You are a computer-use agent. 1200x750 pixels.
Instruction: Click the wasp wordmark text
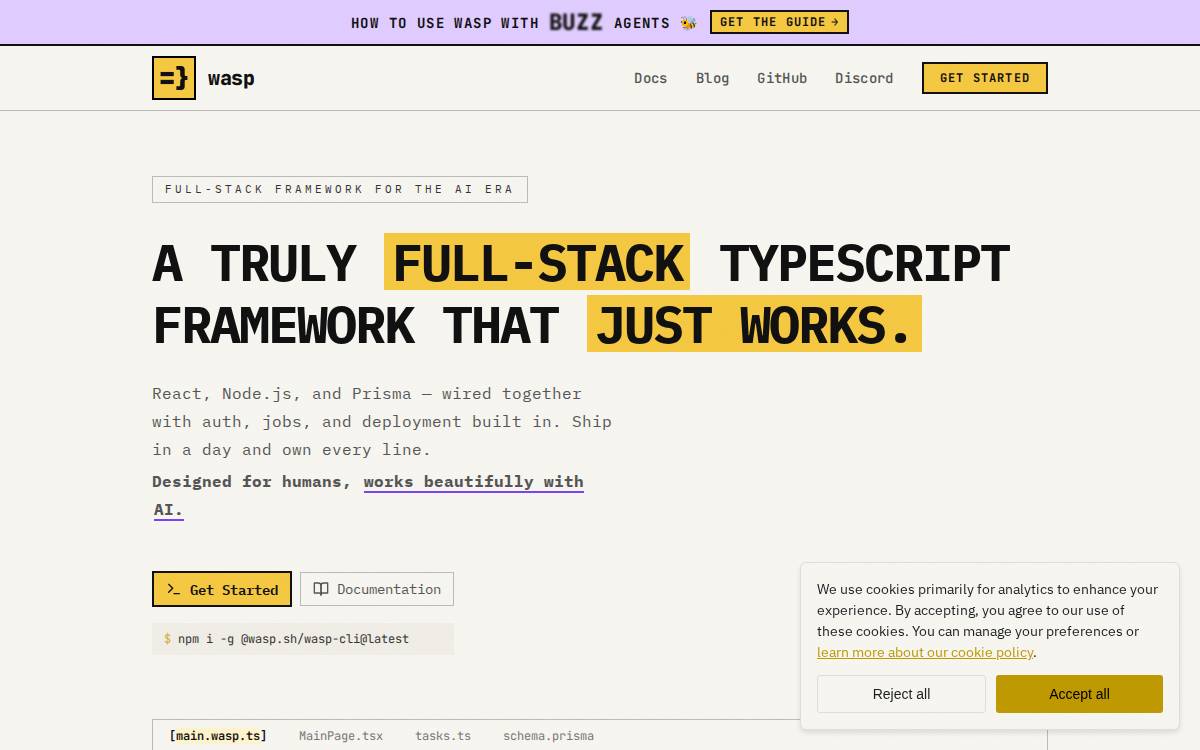pyautogui.click(x=231, y=78)
